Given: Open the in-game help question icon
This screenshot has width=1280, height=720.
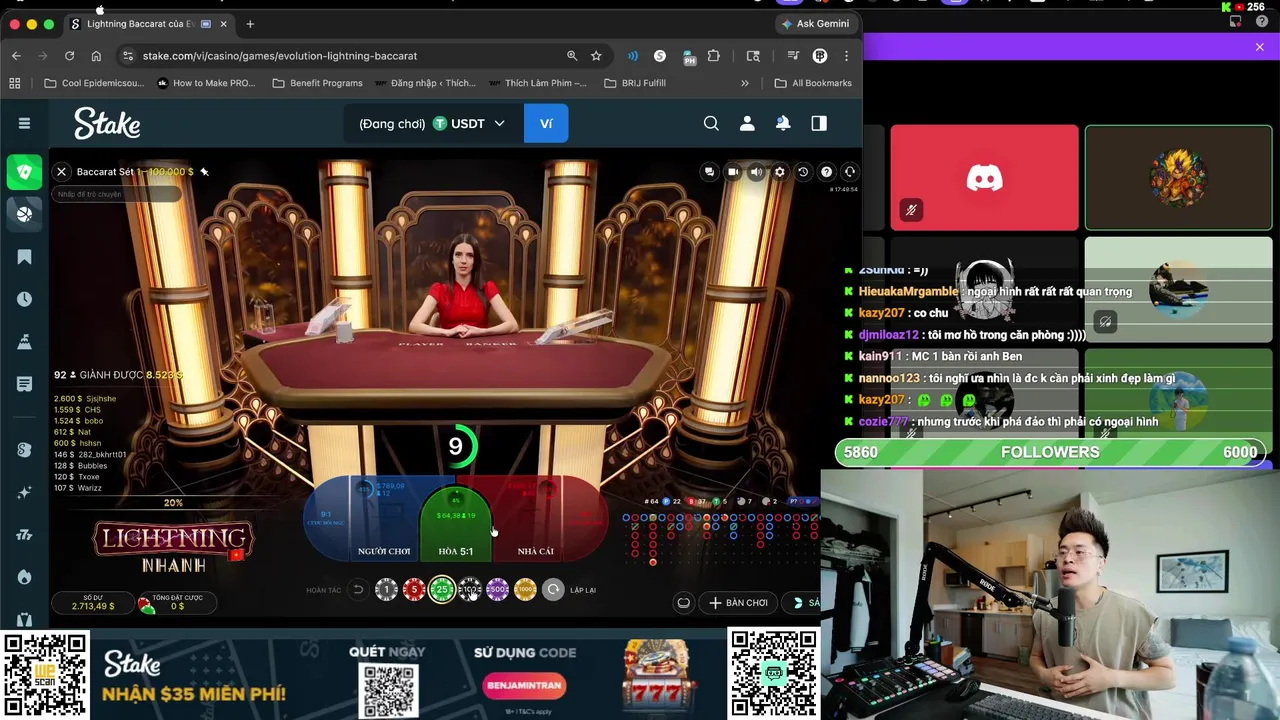Looking at the screenshot, I should click(x=826, y=172).
